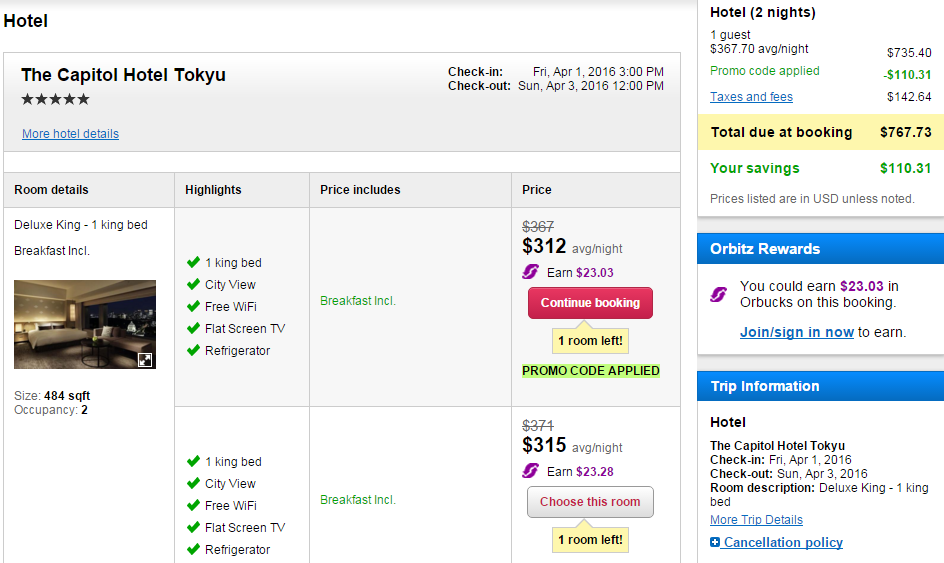Expand Cancellation policy link

783,542
